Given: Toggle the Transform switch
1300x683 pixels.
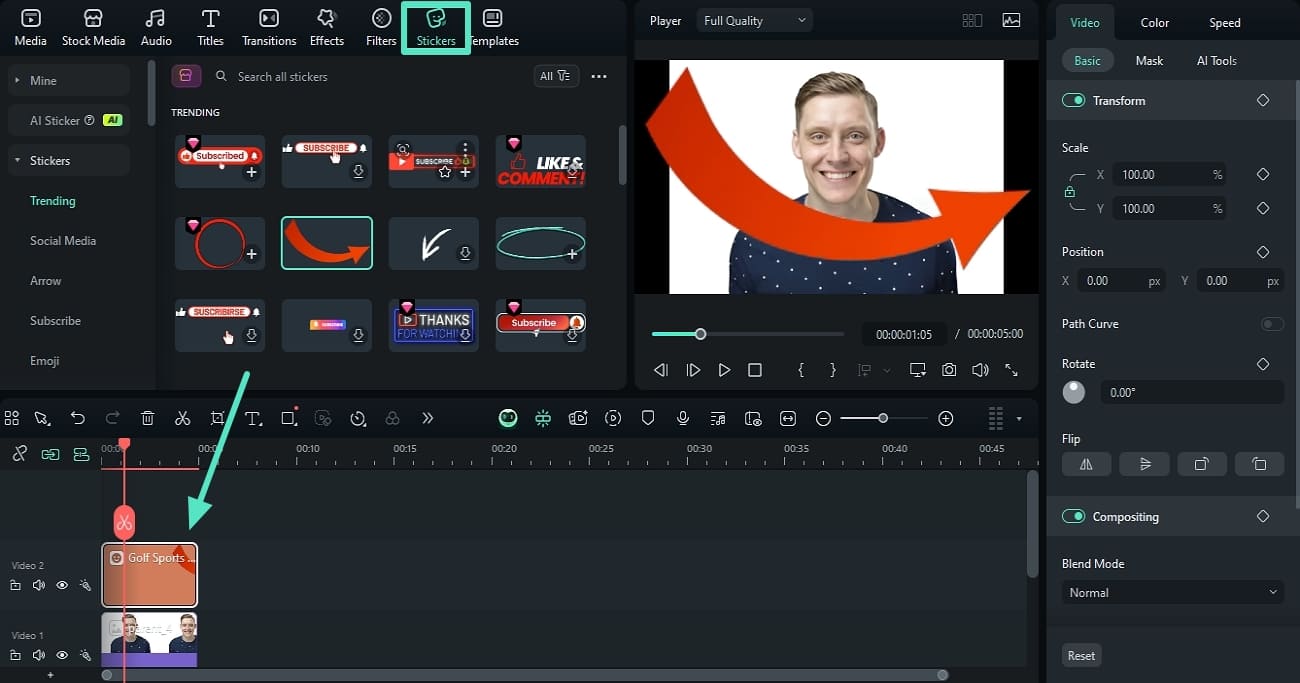Looking at the screenshot, I should (1073, 100).
